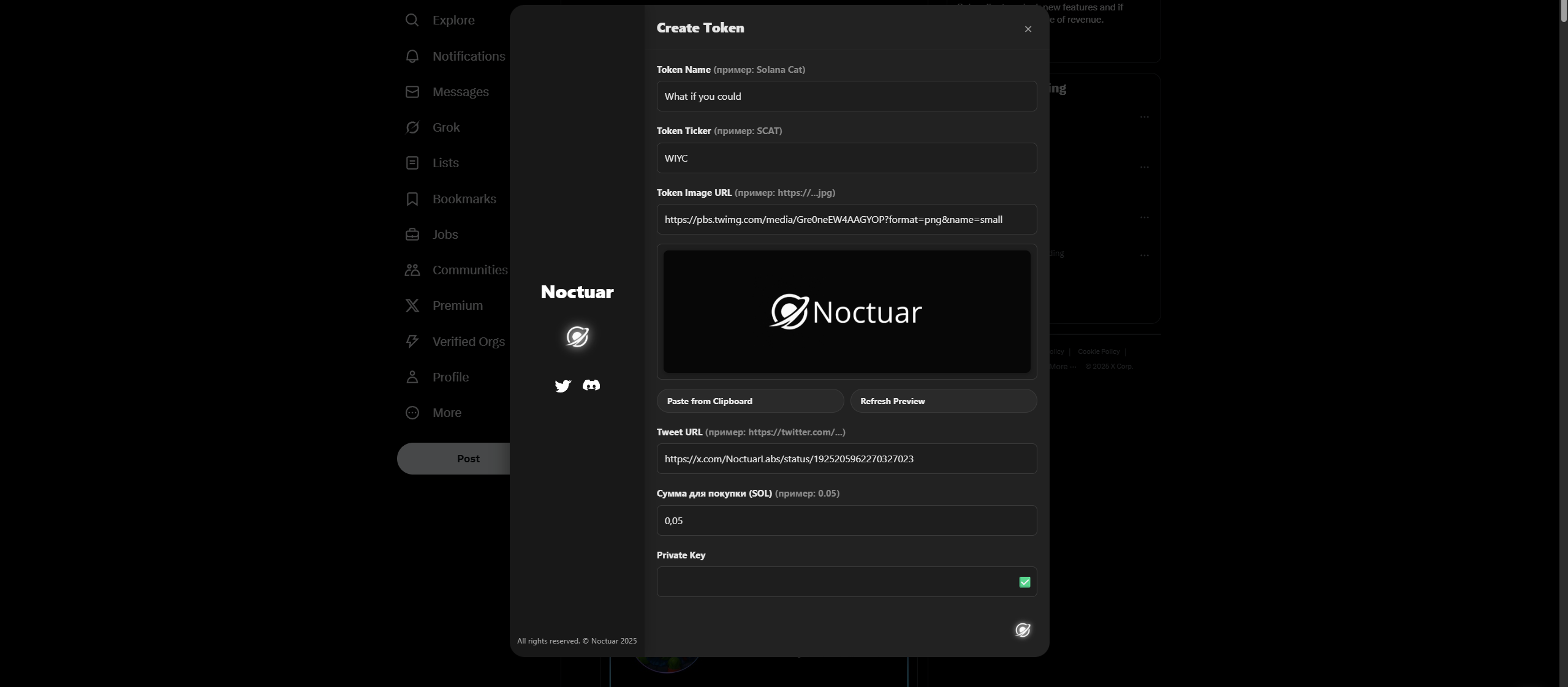Click the Profile person icon
1568x687 pixels.
click(412, 377)
